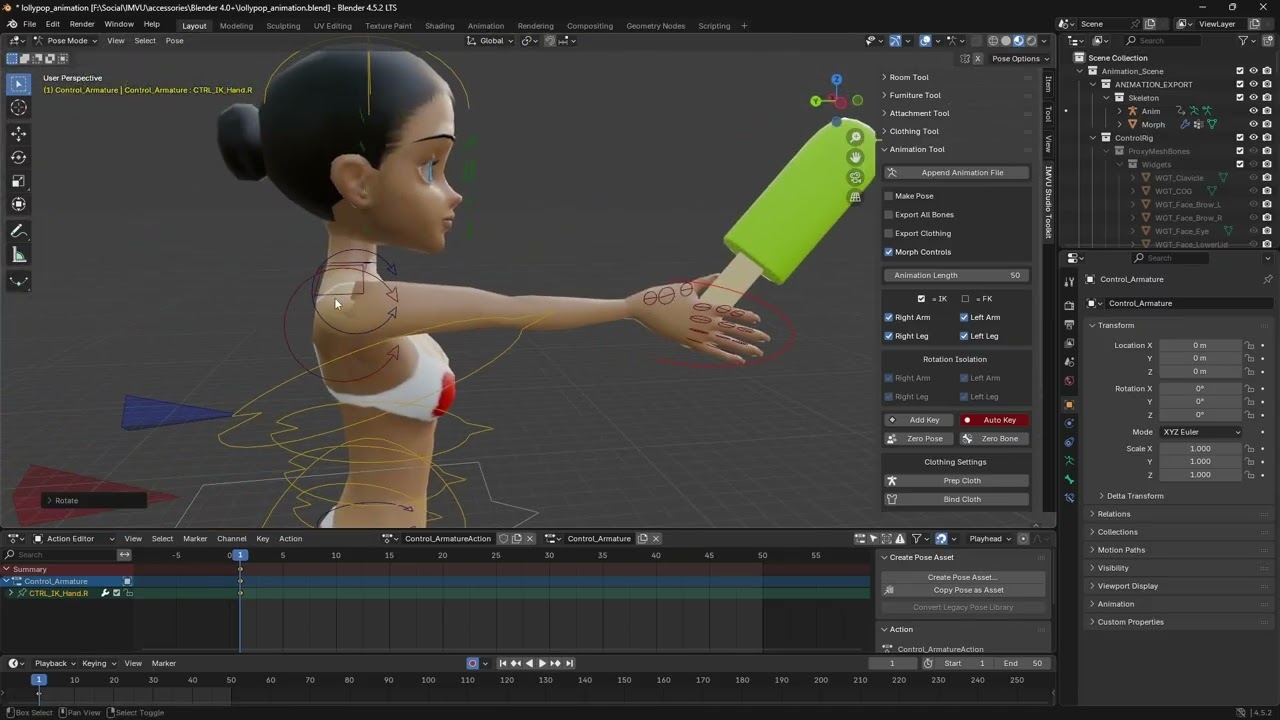Image resolution: width=1280 pixels, height=720 pixels.
Task: Open the Pose Mode dropdown
Action: tap(66, 41)
